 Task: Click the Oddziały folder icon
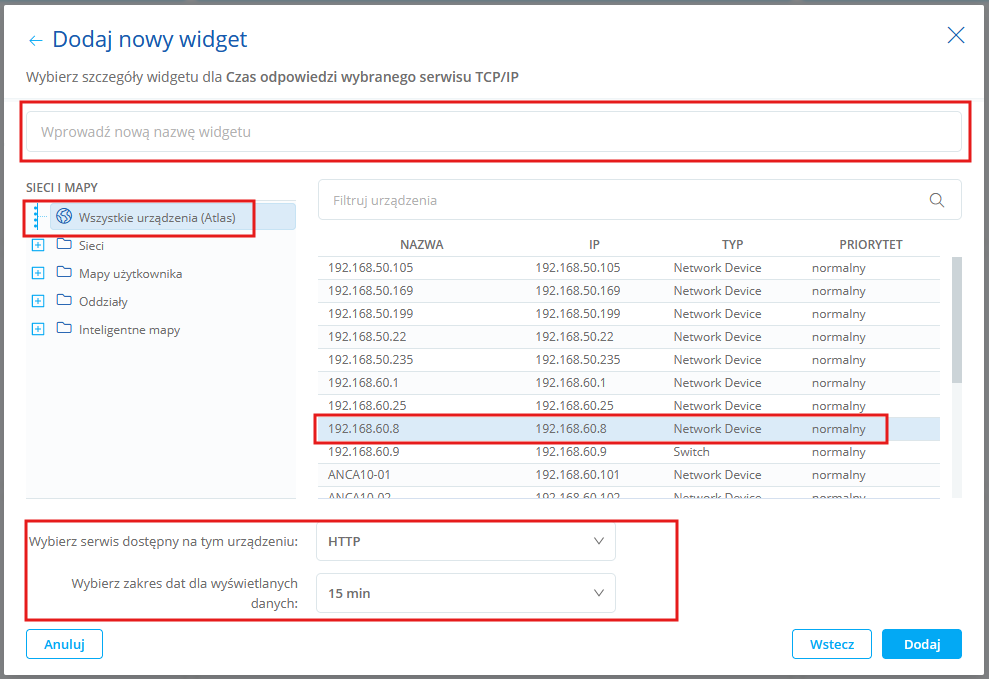(64, 301)
